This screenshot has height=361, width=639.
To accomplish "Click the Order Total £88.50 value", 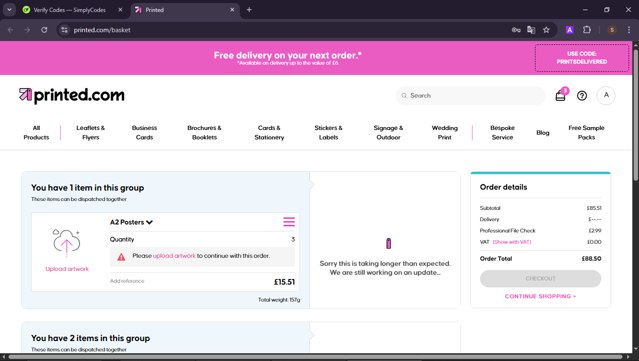I will 591,259.
